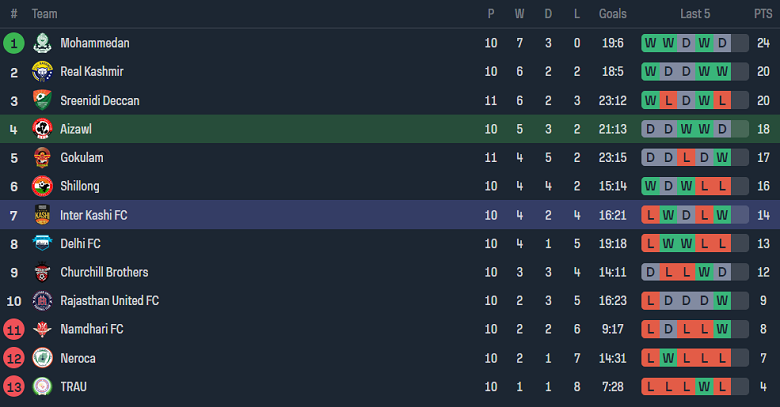Click the green rank 1 position badge
Screen dimensions: 780x407
14,43
